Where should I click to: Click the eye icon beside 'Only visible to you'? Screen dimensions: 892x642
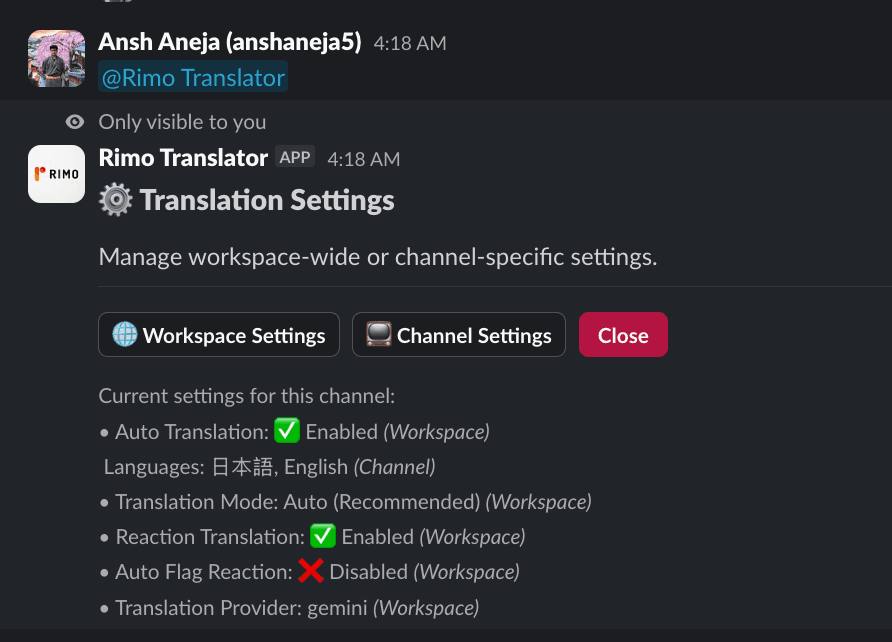click(74, 121)
